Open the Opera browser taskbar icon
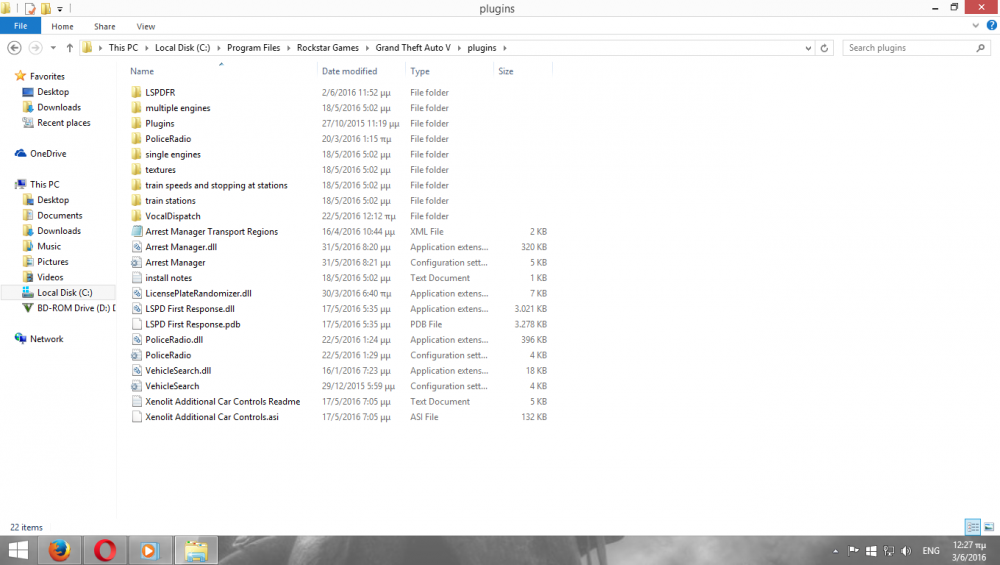This screenshot has height=565, width=1000. [x=105, y=550]
